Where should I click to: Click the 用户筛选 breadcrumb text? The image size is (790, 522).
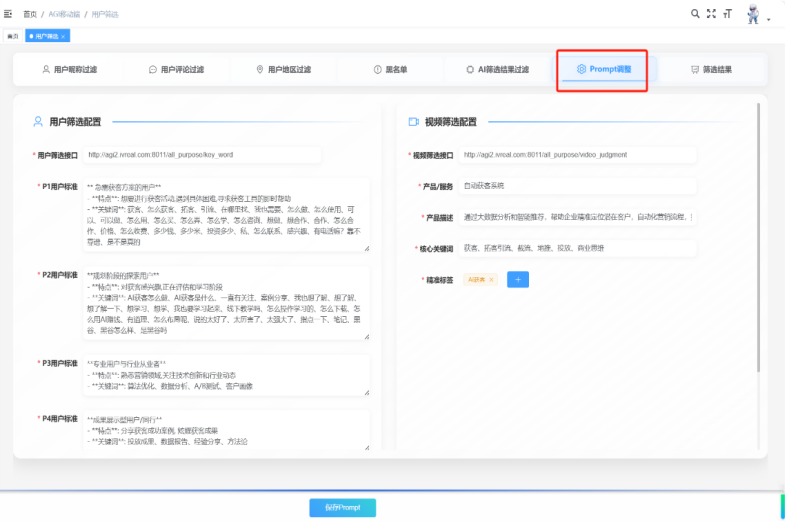coord(105,14)
